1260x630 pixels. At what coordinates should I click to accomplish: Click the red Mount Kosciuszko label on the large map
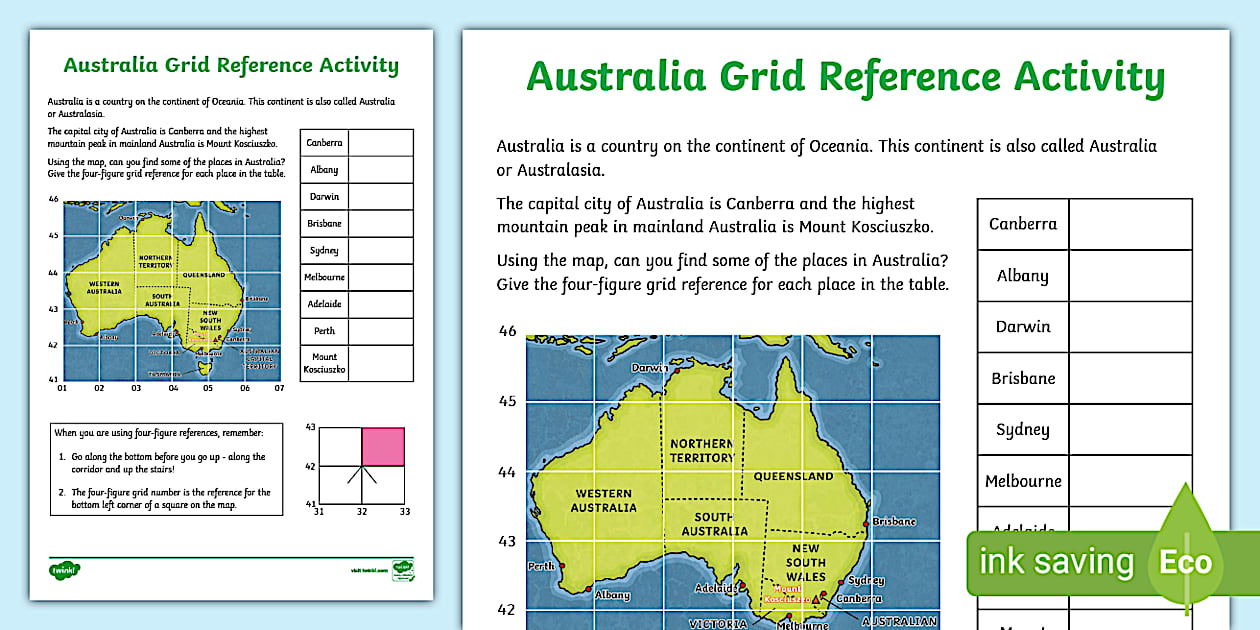pos(788,594)
